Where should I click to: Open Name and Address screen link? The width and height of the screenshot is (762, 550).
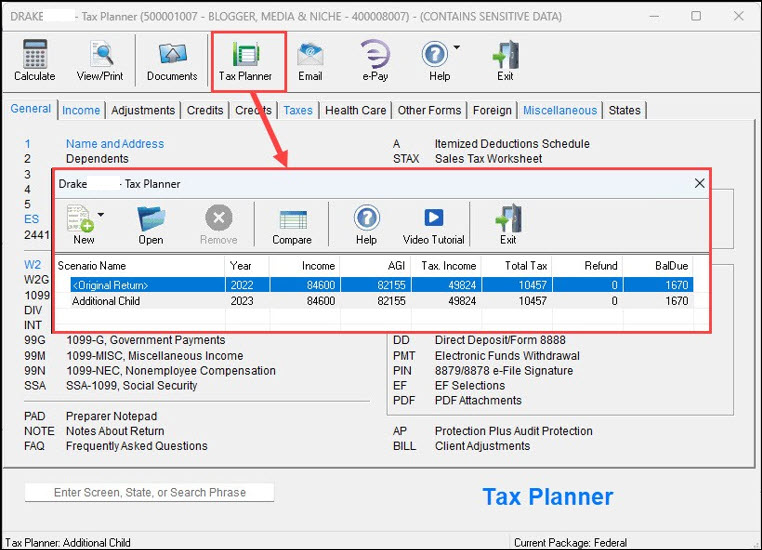tap(115, 144)
